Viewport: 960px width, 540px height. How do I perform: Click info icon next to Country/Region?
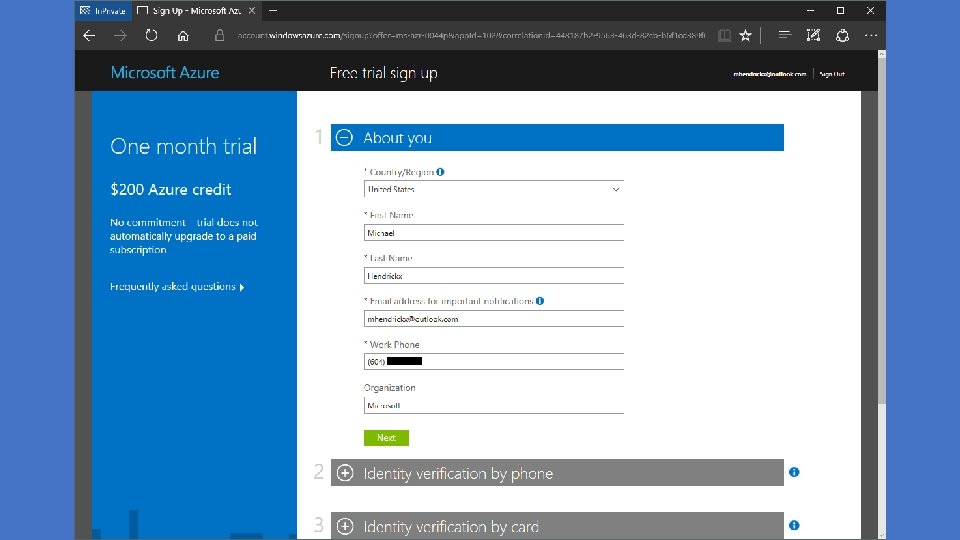[x=440, y=172]
